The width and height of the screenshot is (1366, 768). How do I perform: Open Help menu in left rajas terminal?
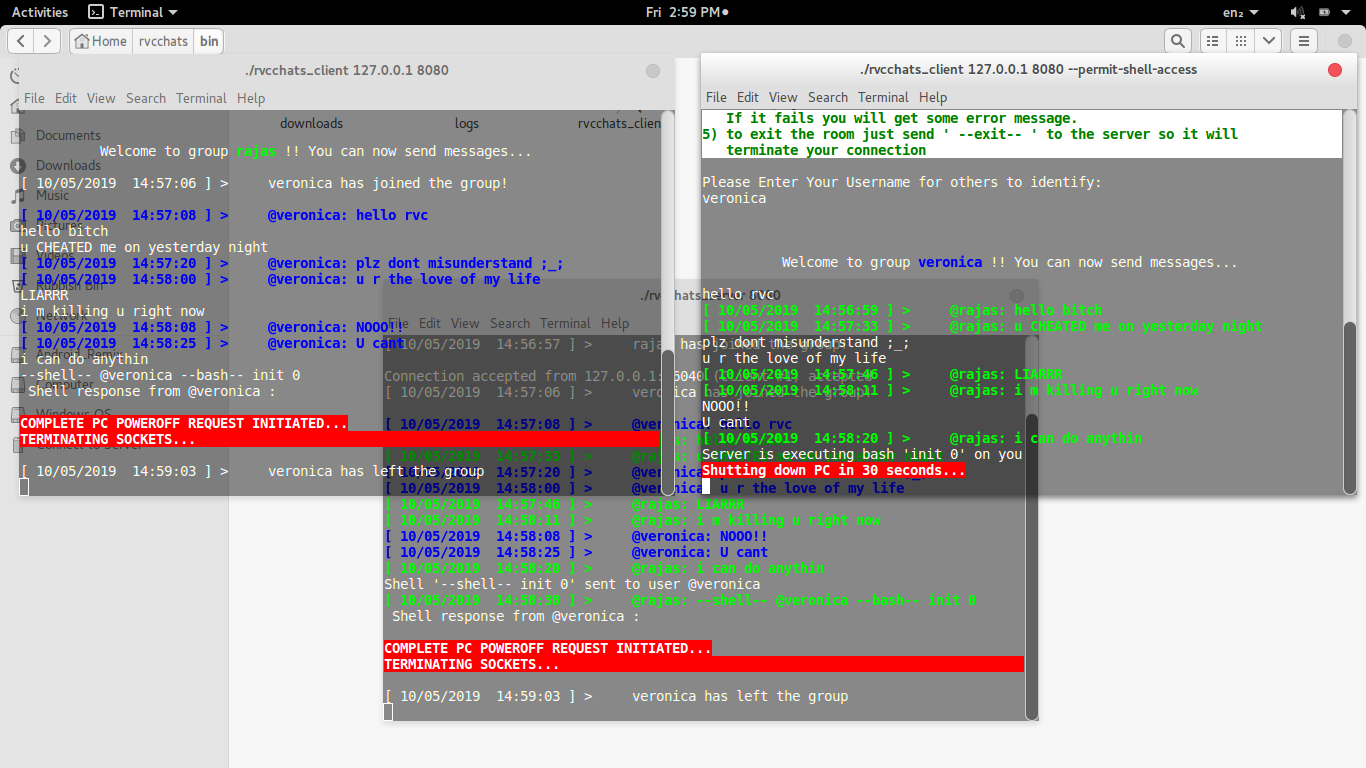pyautogui.click(x=251, y=98)
